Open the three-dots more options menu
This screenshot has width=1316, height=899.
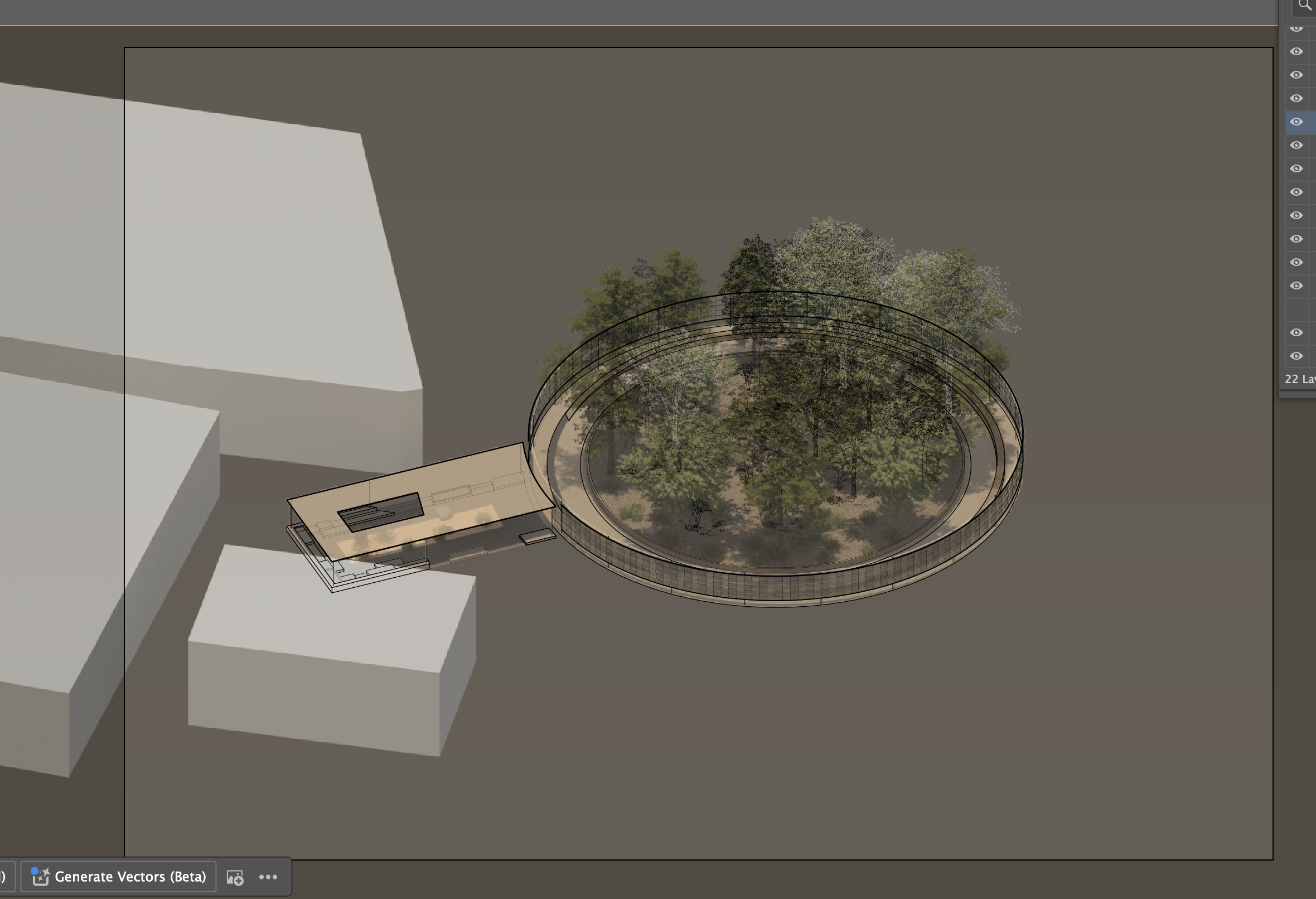(x=268, y=877)
